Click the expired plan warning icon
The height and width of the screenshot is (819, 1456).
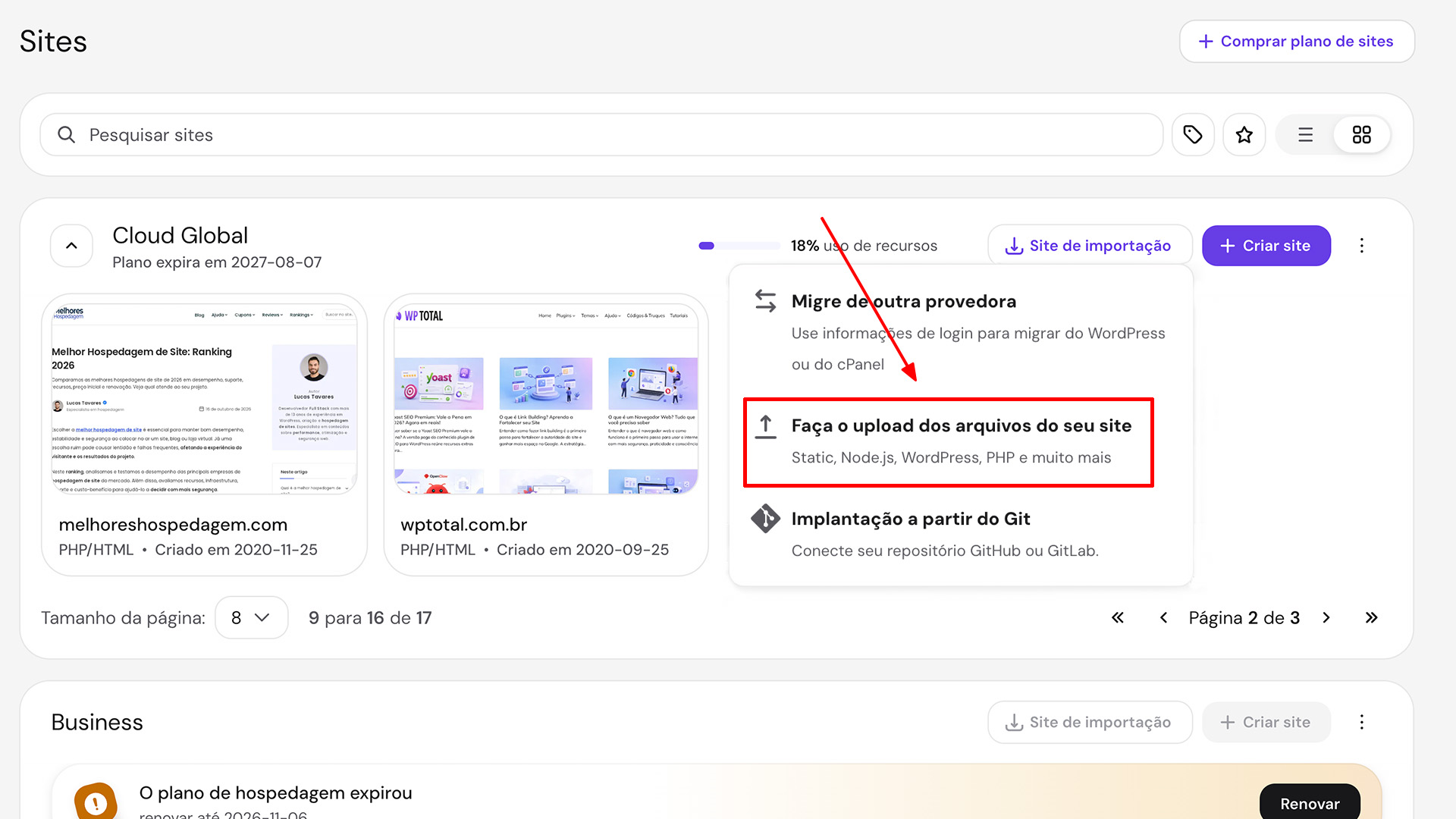point(96,802)
